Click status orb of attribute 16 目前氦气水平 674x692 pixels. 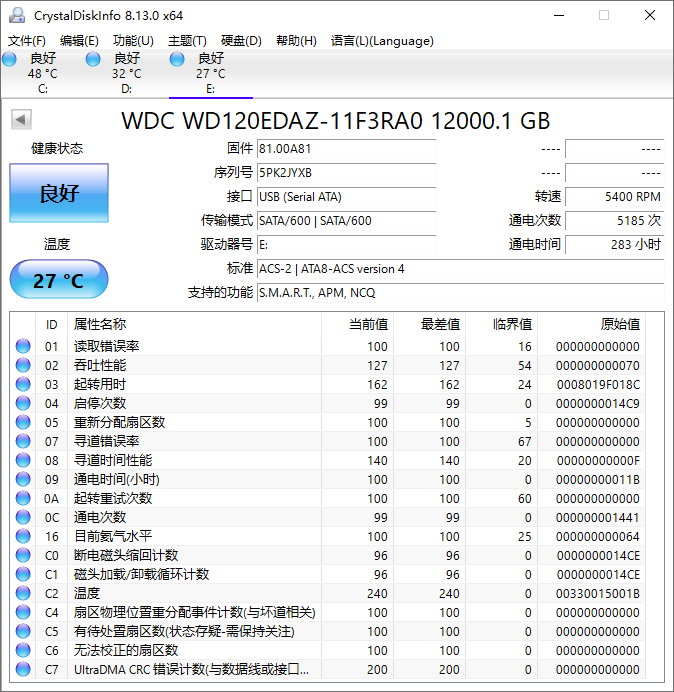[x=23, y=536]
